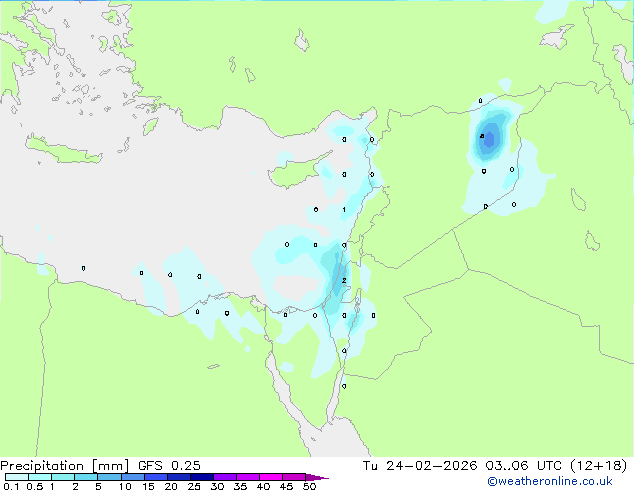The width and height of the screenshot is (634, 490).
Task: Click the legend label '0.5'
Action: pyautogui.click(x=35, y=486)
